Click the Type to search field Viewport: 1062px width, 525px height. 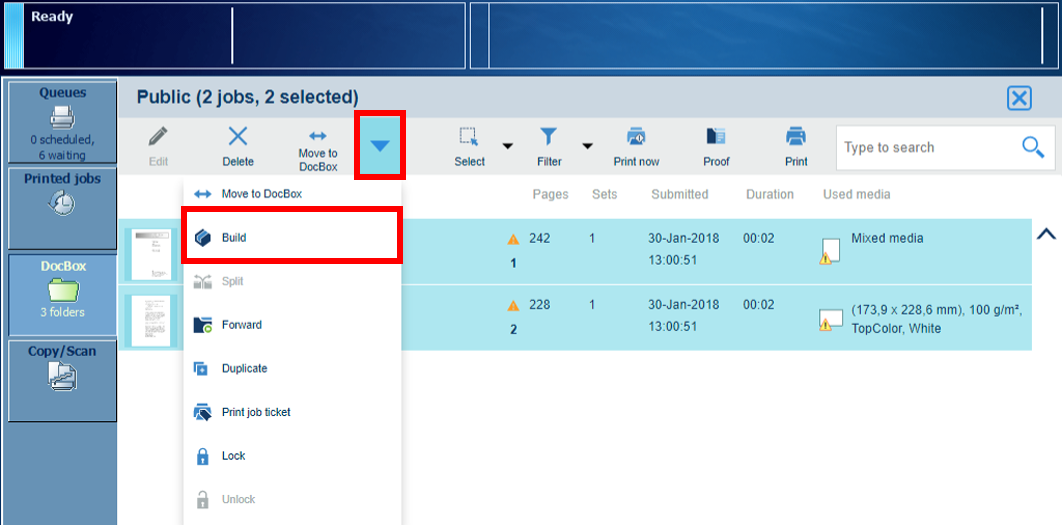coord(925,148)
